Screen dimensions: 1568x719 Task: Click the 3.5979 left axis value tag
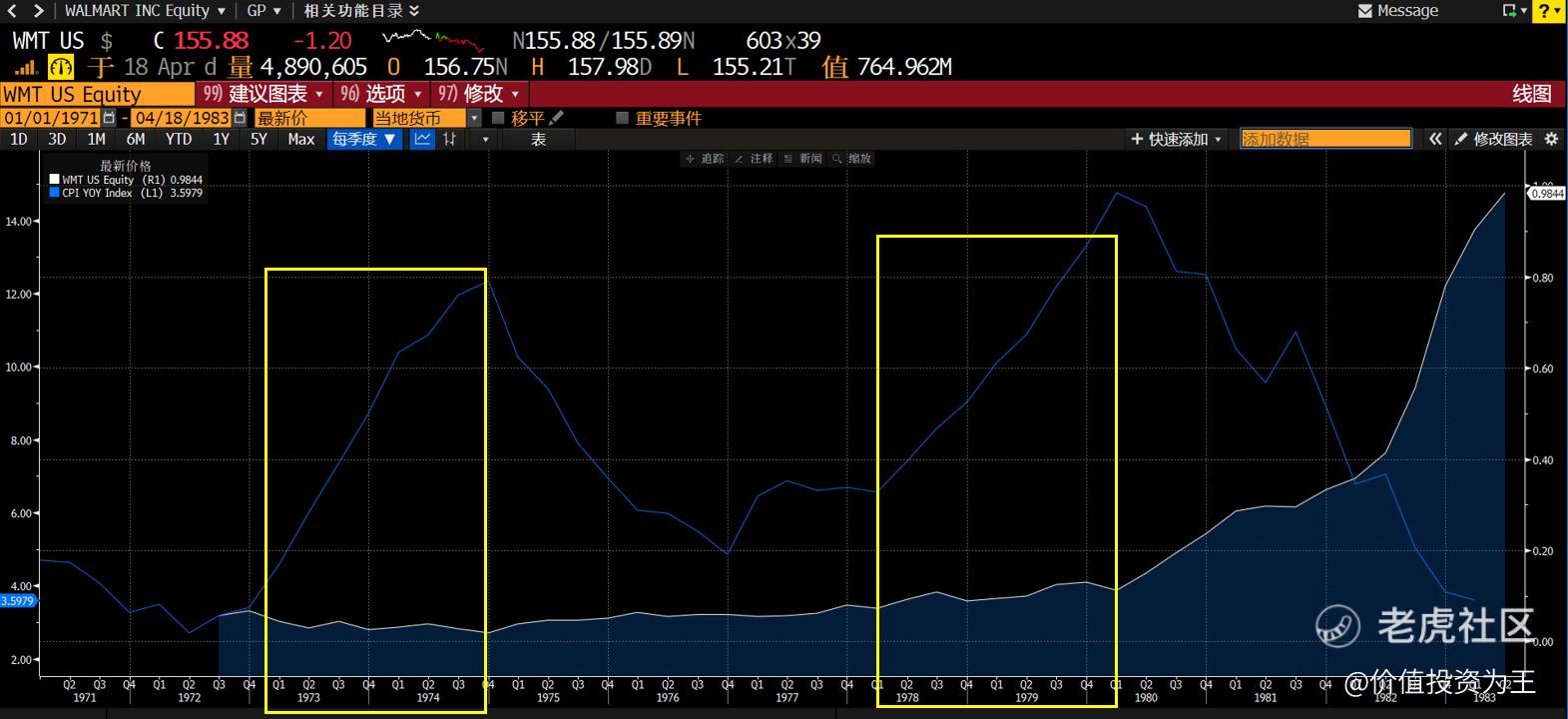[18, 601]
